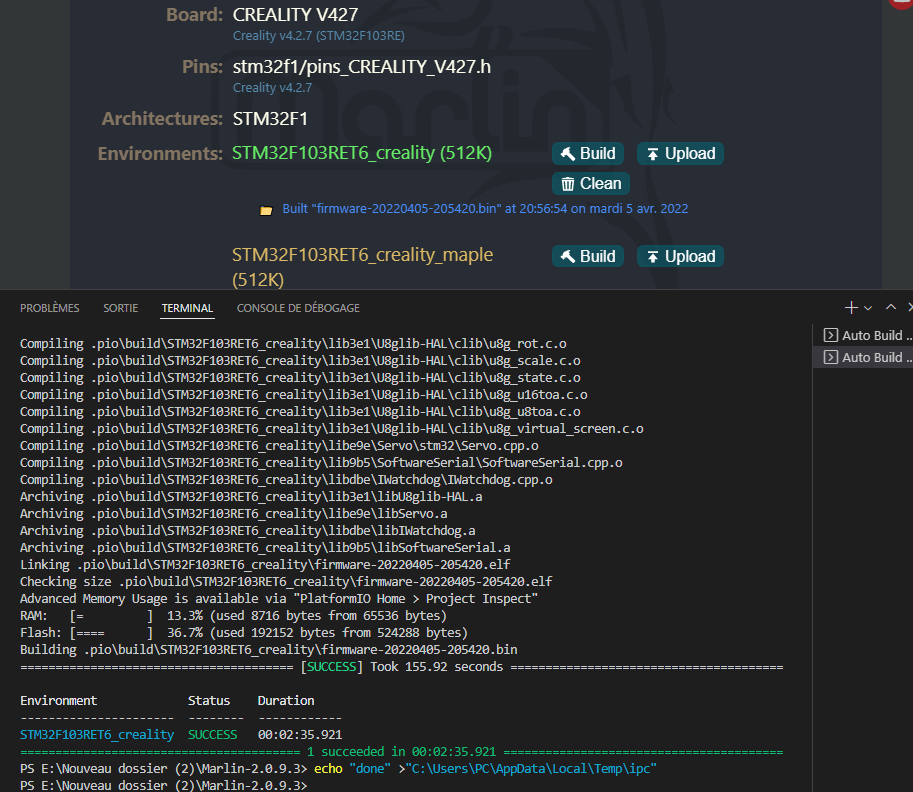Click the echo "done" command line
Viewport: 913px width, 792px height.
tap(338, 769)
